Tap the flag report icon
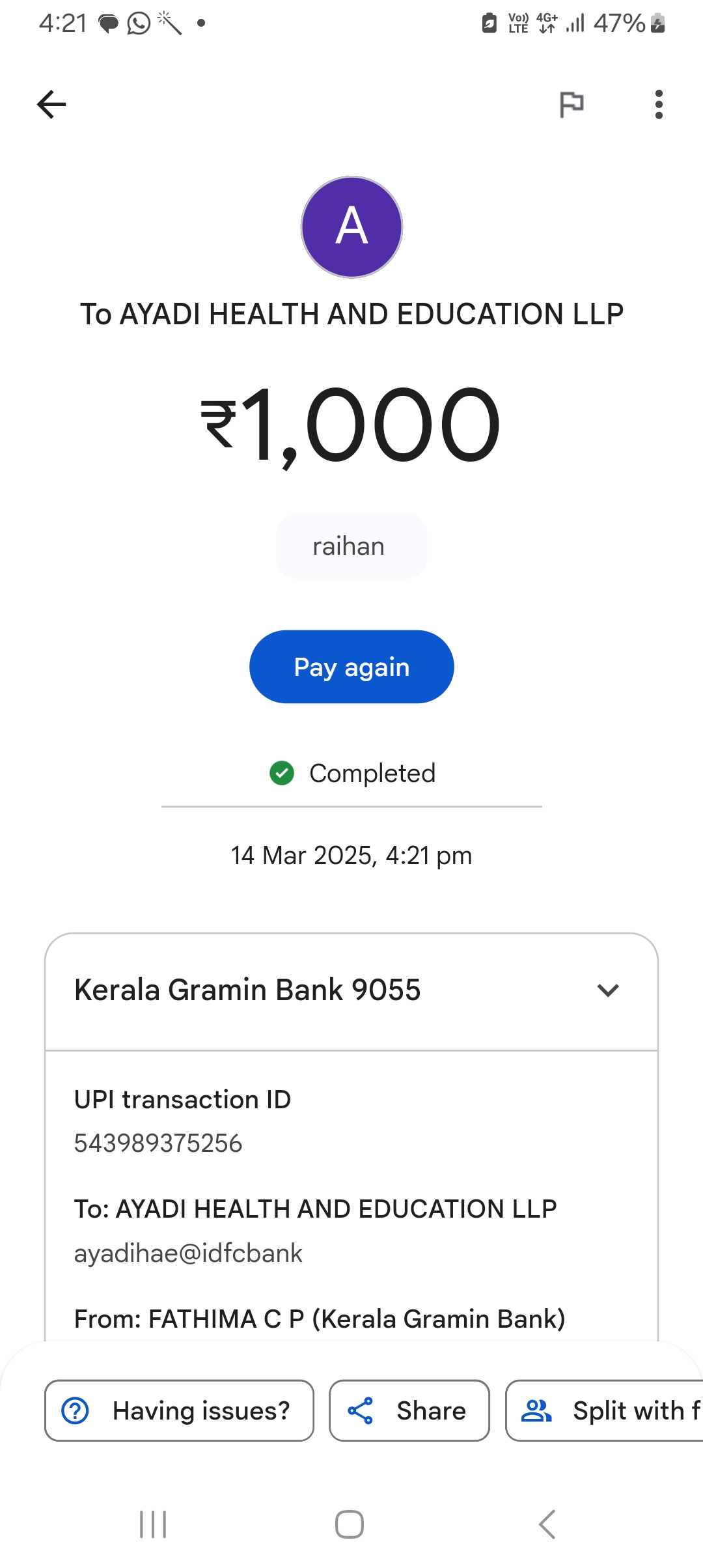The width and height of the screenshot is (703, 1568). 572,104
